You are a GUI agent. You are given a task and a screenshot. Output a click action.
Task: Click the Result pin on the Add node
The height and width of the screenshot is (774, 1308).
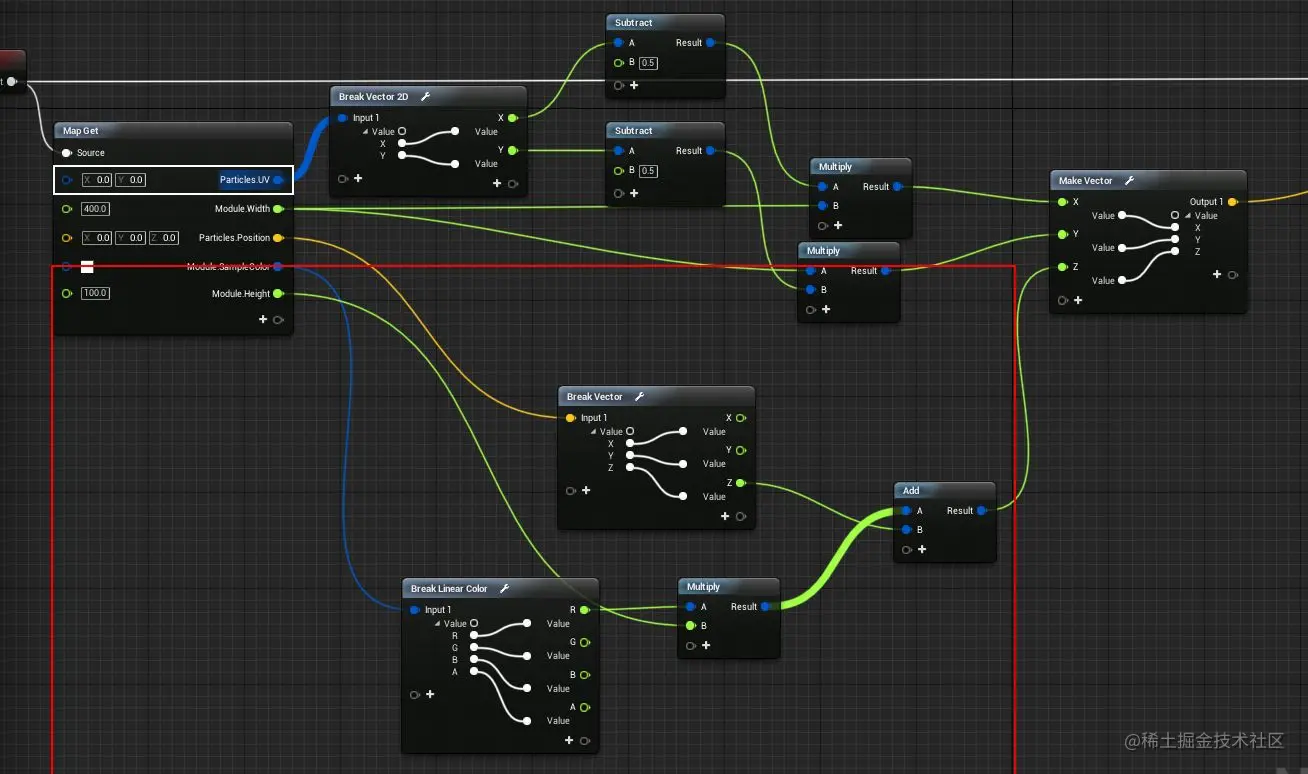click(x=982, y=511)
